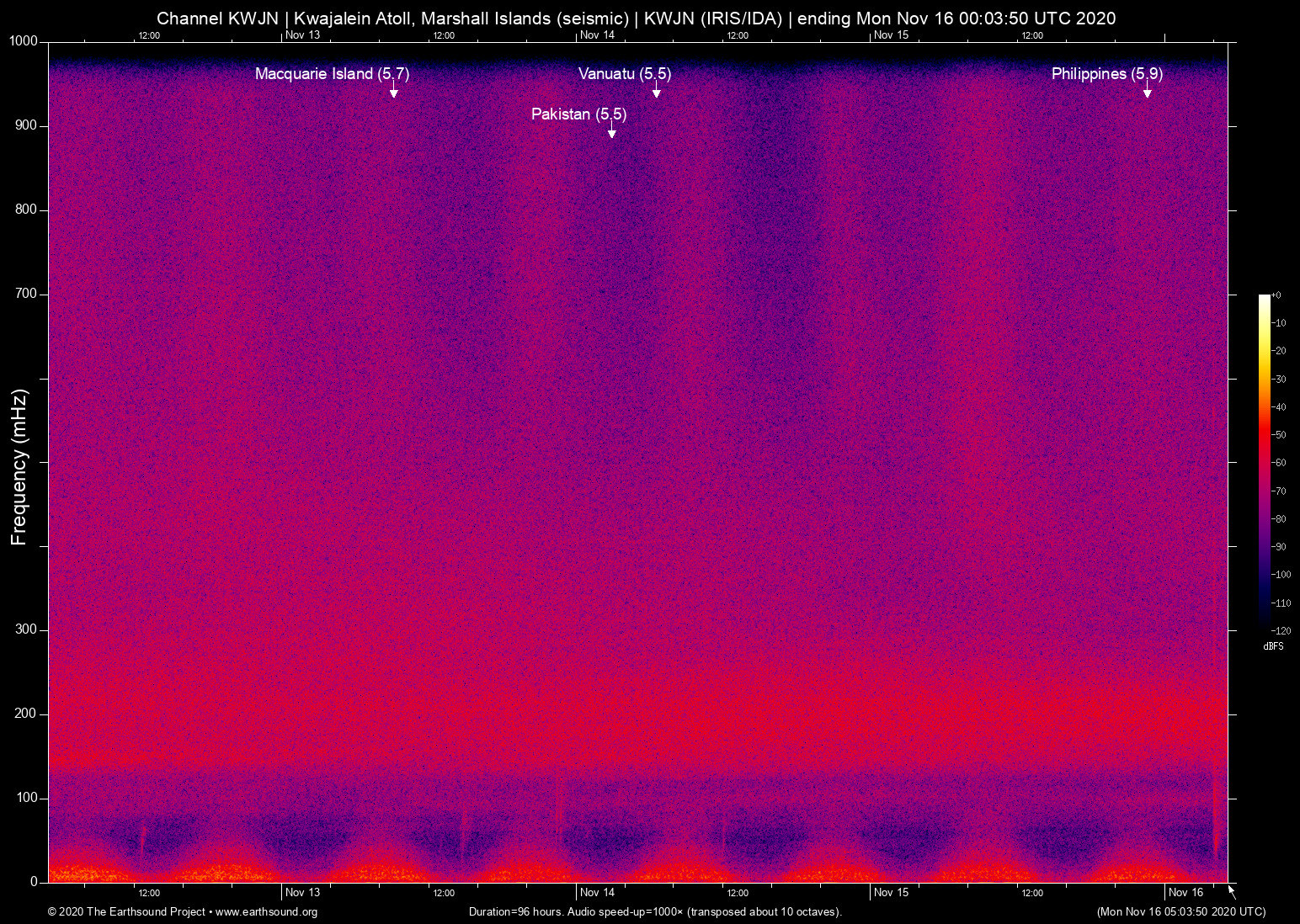Click the Vanuatu annotation arrow
The image size is (1300, 924).
point(657,93)
